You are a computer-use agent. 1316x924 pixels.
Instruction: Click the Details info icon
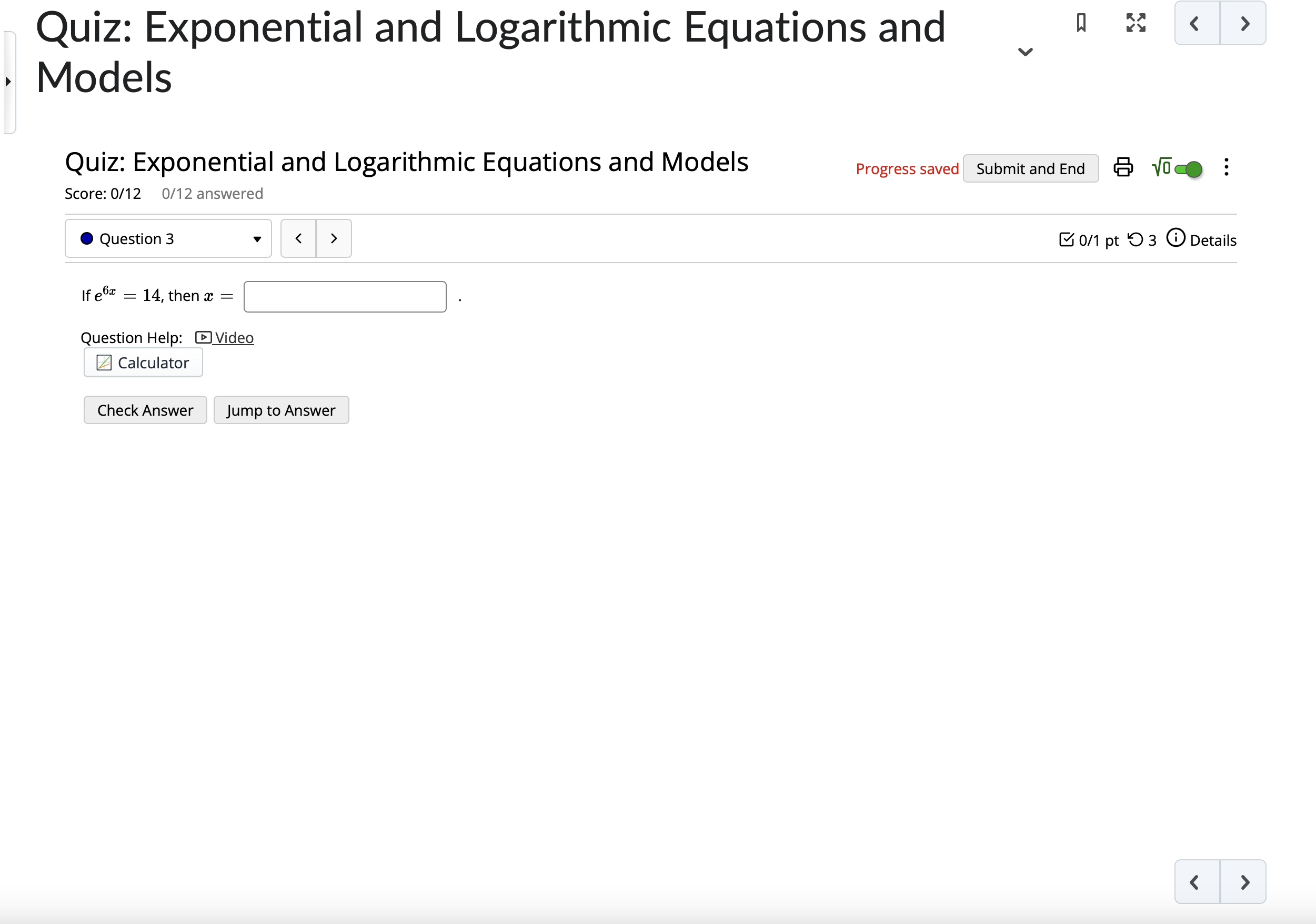pyautogui.click(x=1176, y=239)
